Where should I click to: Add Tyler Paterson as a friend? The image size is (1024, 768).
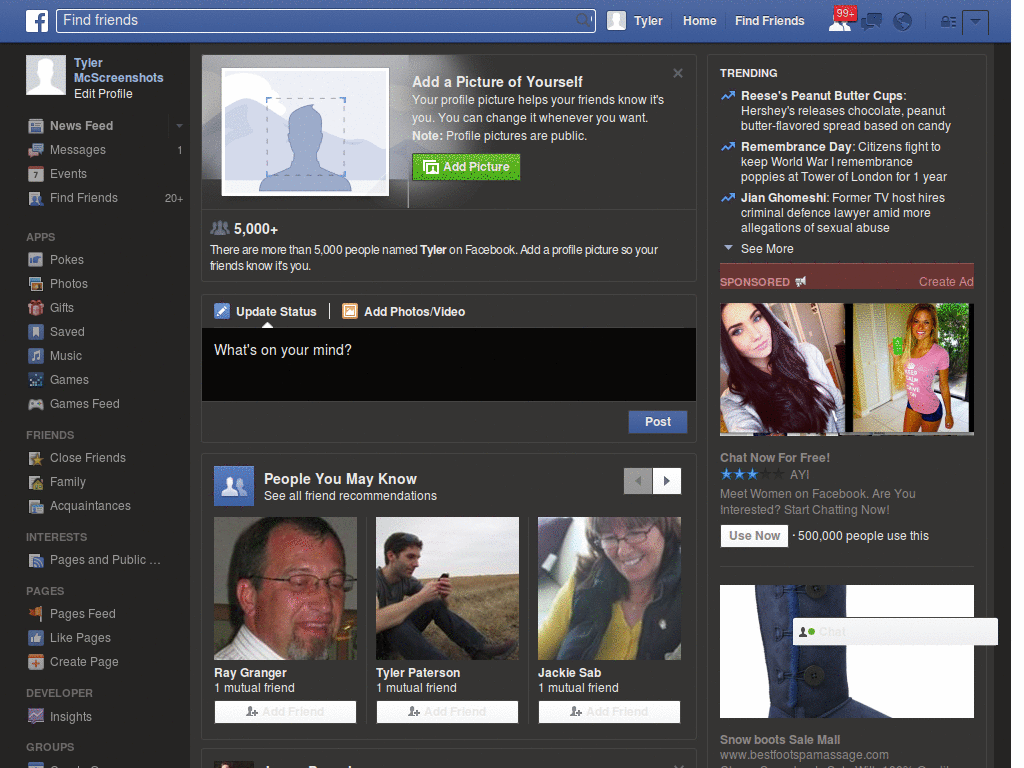pyautogui.click(x=447, y=712)
